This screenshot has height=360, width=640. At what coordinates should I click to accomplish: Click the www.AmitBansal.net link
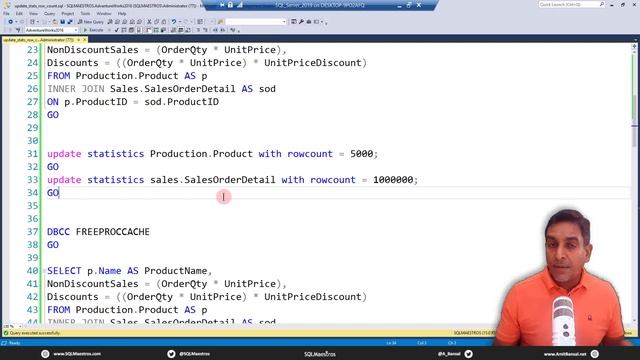[x=565, y=354]
